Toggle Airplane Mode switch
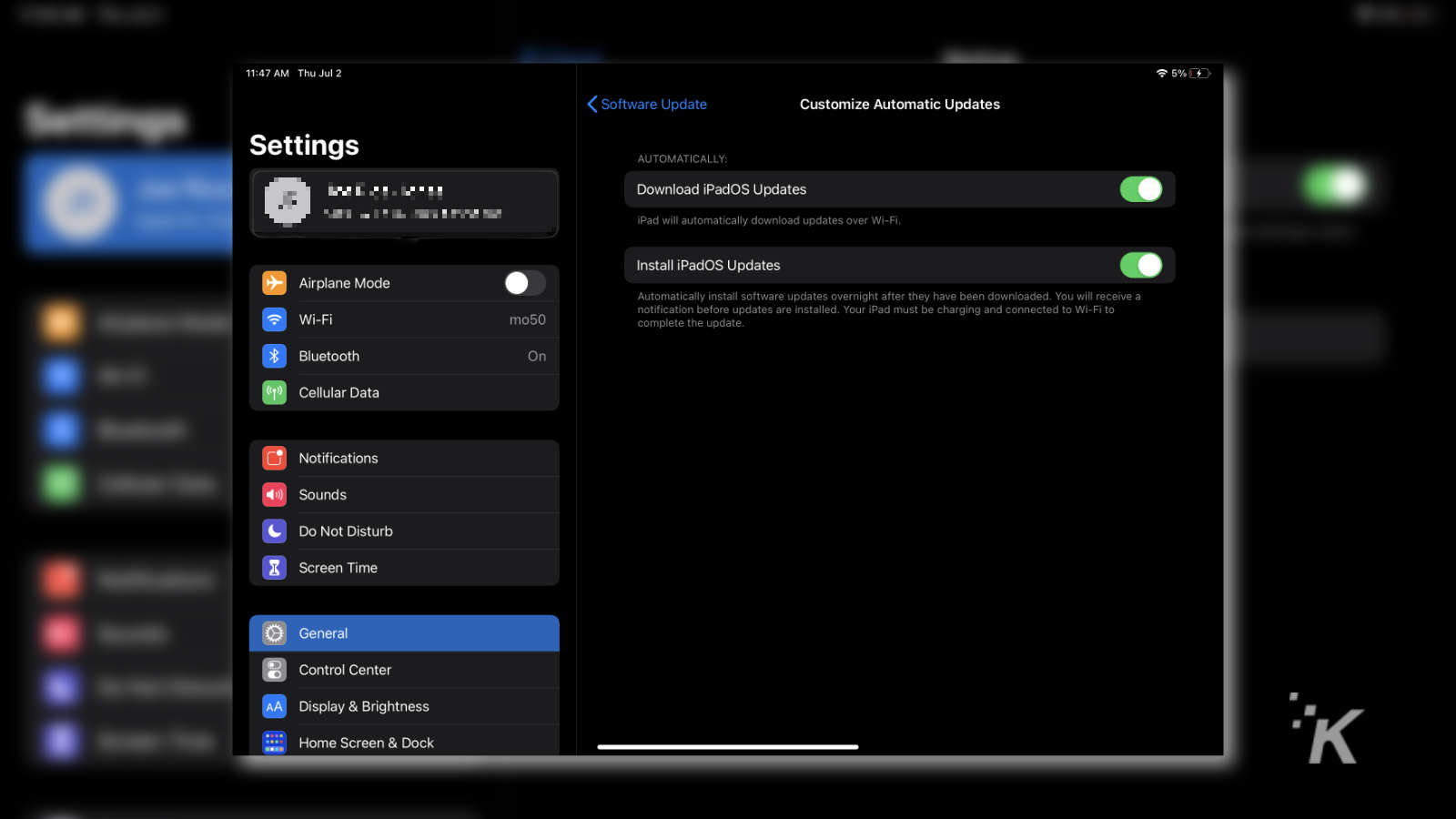The image size is (1456, 819). (x=525, y=283)
